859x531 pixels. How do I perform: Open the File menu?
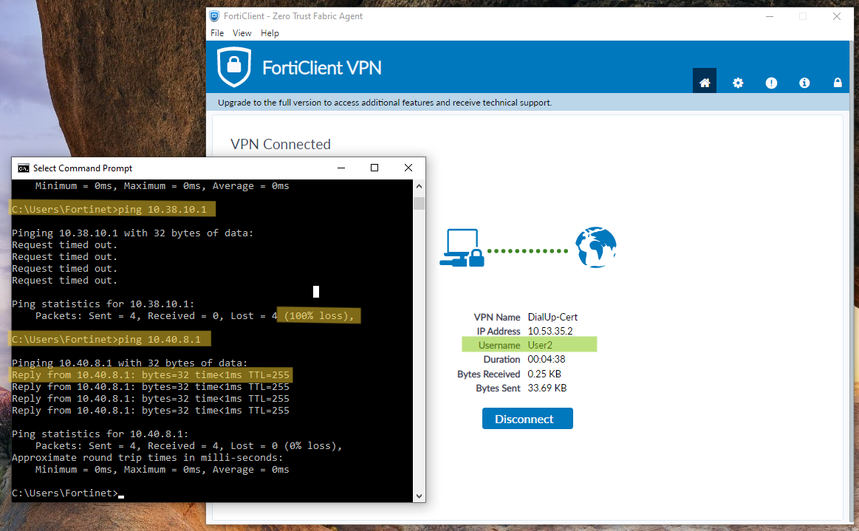[217, 33]
